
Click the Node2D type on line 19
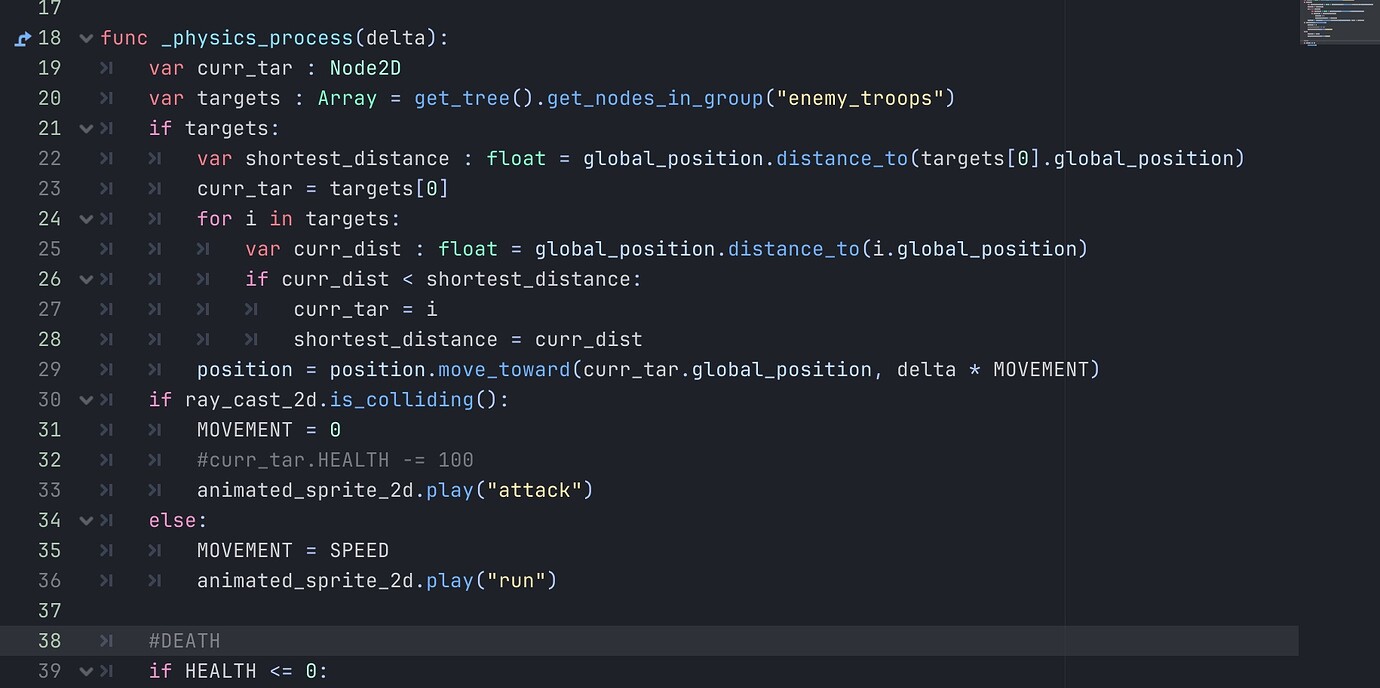tap(365, 68)
